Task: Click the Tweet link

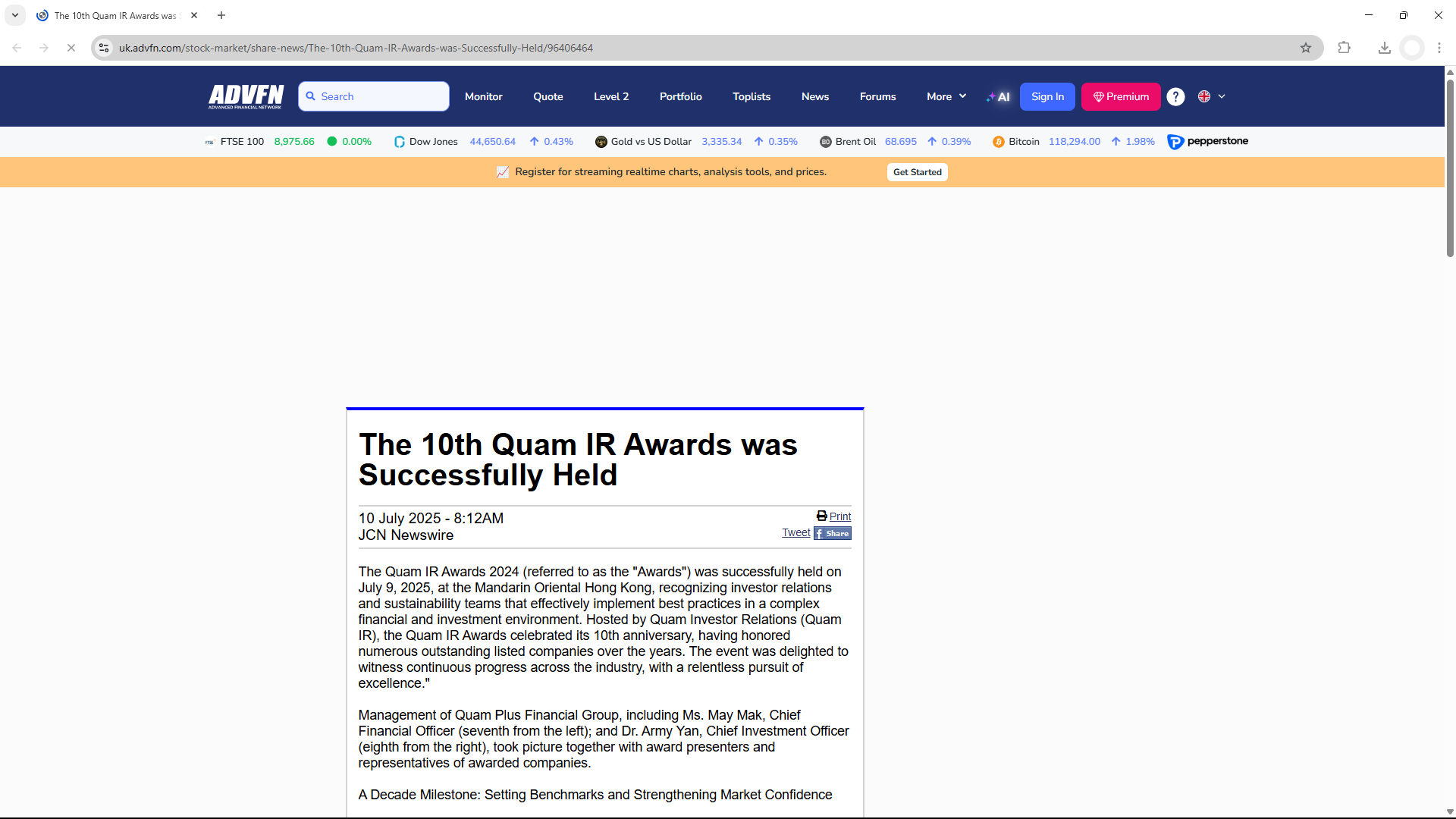Action: 796,533
